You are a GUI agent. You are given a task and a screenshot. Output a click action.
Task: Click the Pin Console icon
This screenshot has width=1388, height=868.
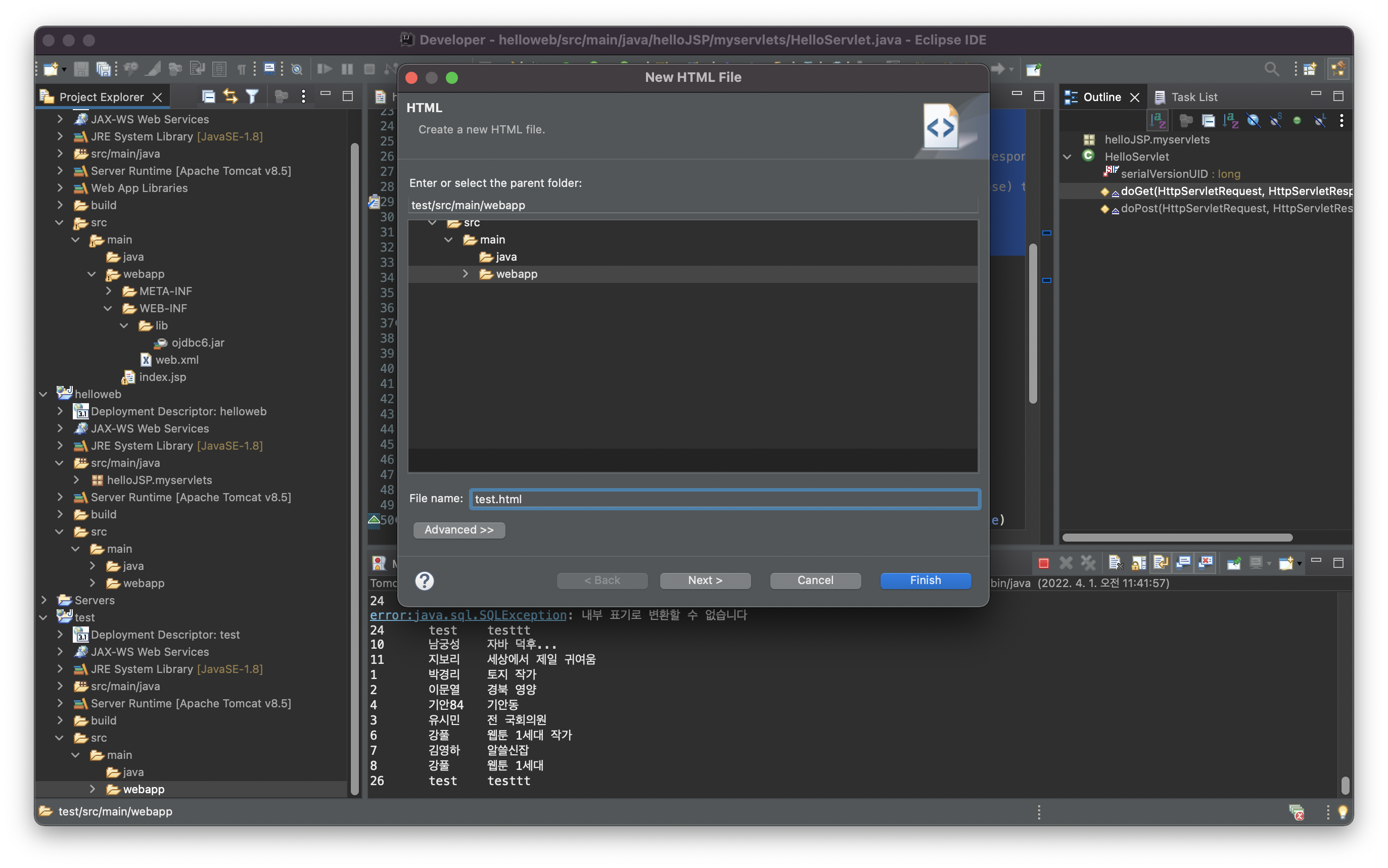[x=1233, y=563]
